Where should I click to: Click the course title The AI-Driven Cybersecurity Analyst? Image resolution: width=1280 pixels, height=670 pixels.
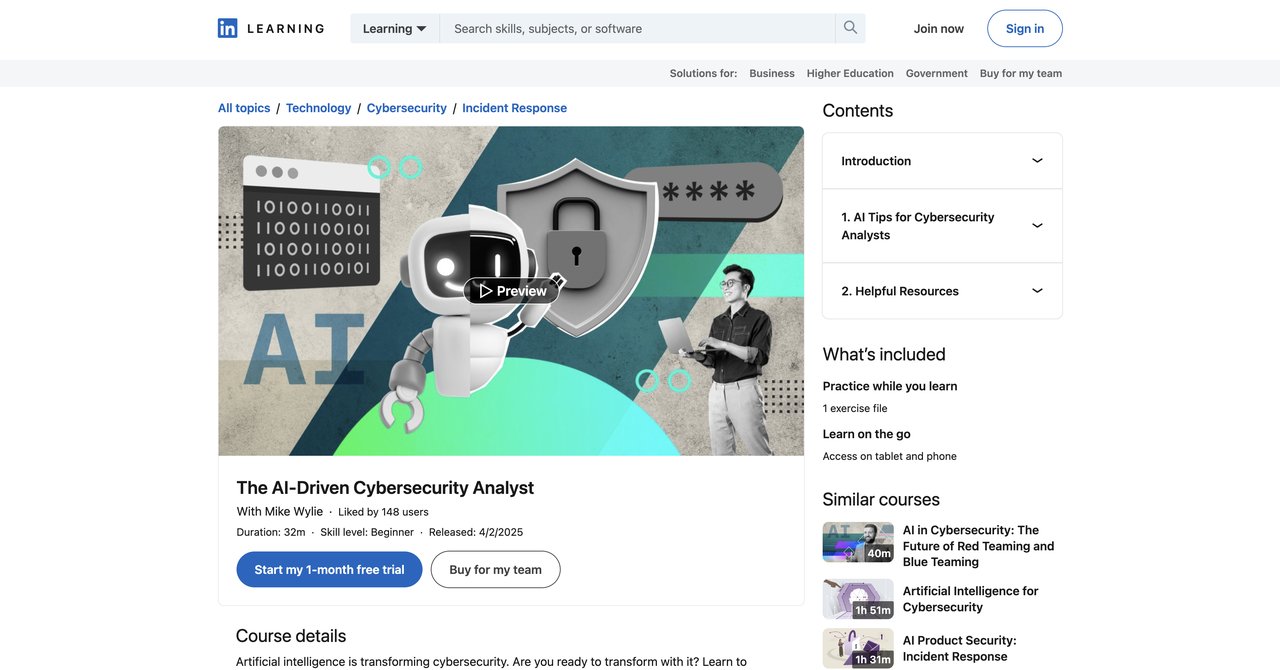click(385, 487)
